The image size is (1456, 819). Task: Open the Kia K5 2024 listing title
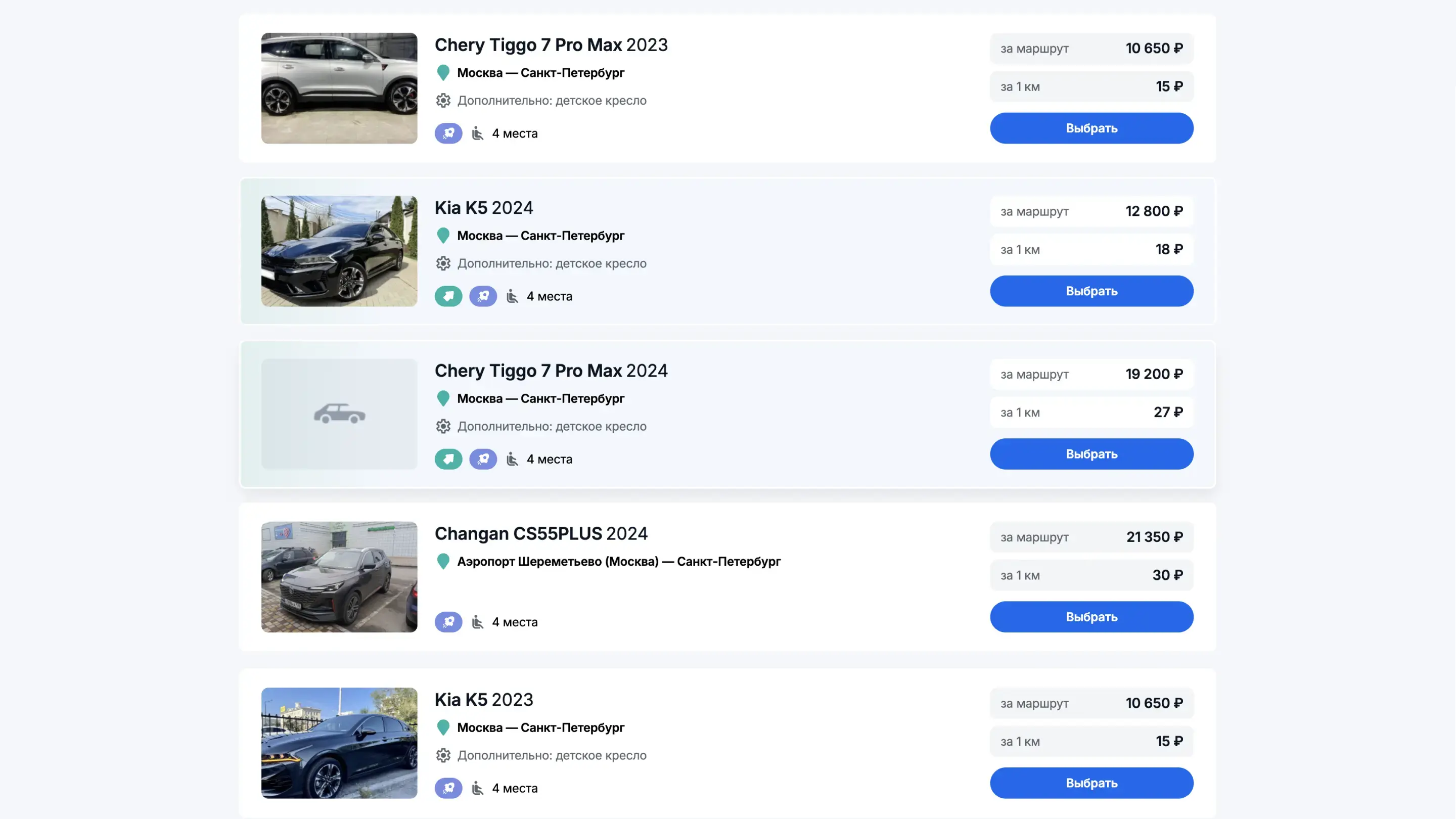(483, 208)
